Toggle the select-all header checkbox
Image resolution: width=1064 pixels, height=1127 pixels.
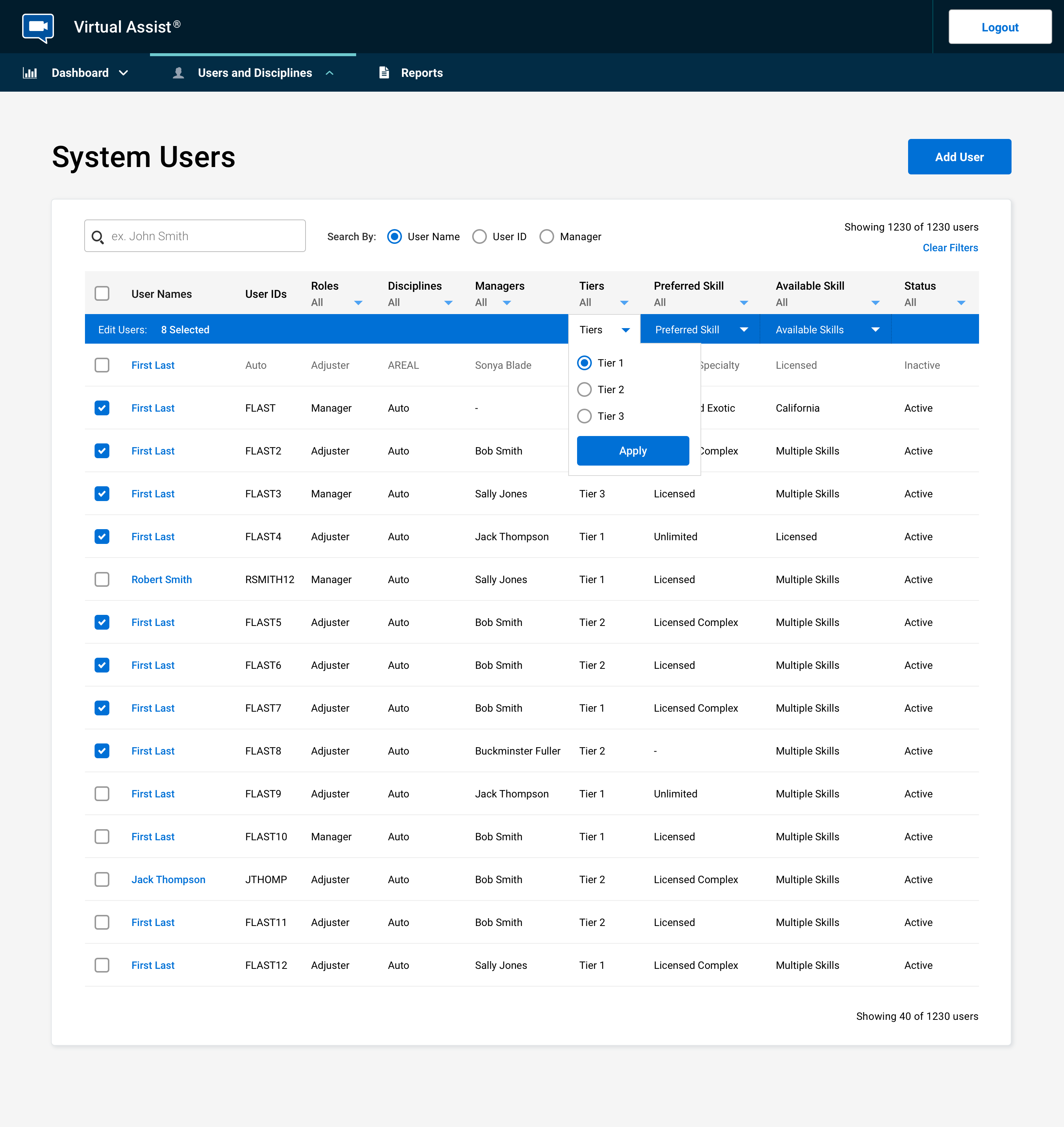tap(102, 294)
